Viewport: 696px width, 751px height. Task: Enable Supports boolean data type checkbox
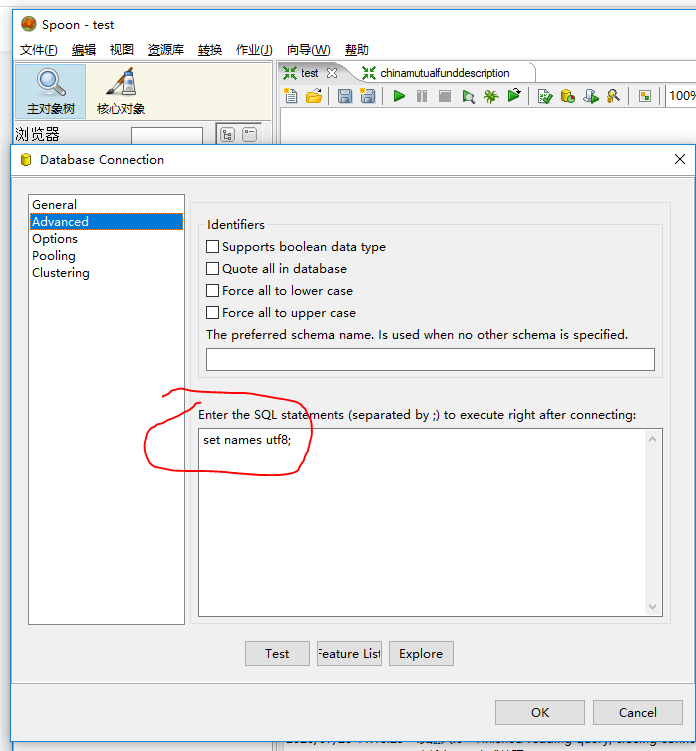click(212, 247)
